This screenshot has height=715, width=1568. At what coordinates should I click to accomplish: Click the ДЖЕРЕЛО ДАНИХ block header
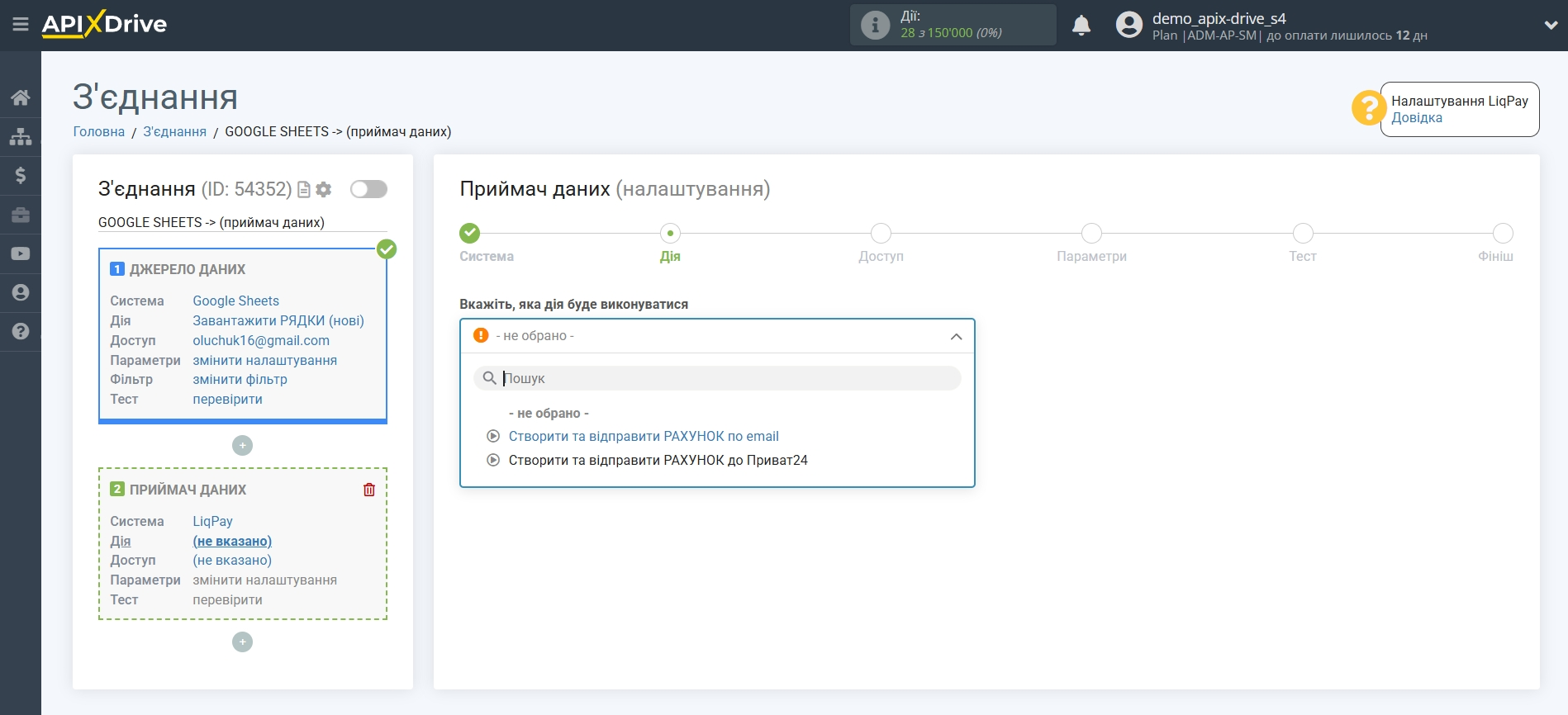(188, 270)
